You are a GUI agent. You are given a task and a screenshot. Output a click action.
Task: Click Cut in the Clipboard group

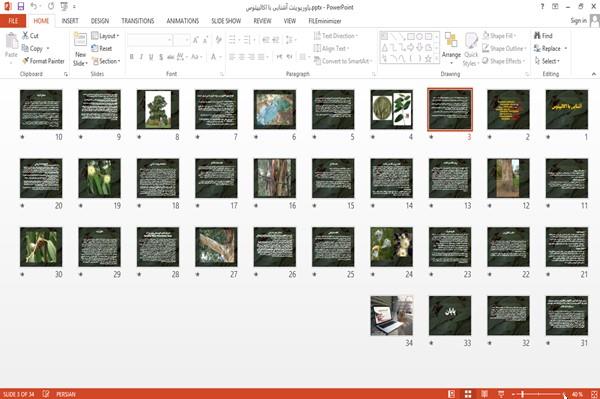coord(30,36)
